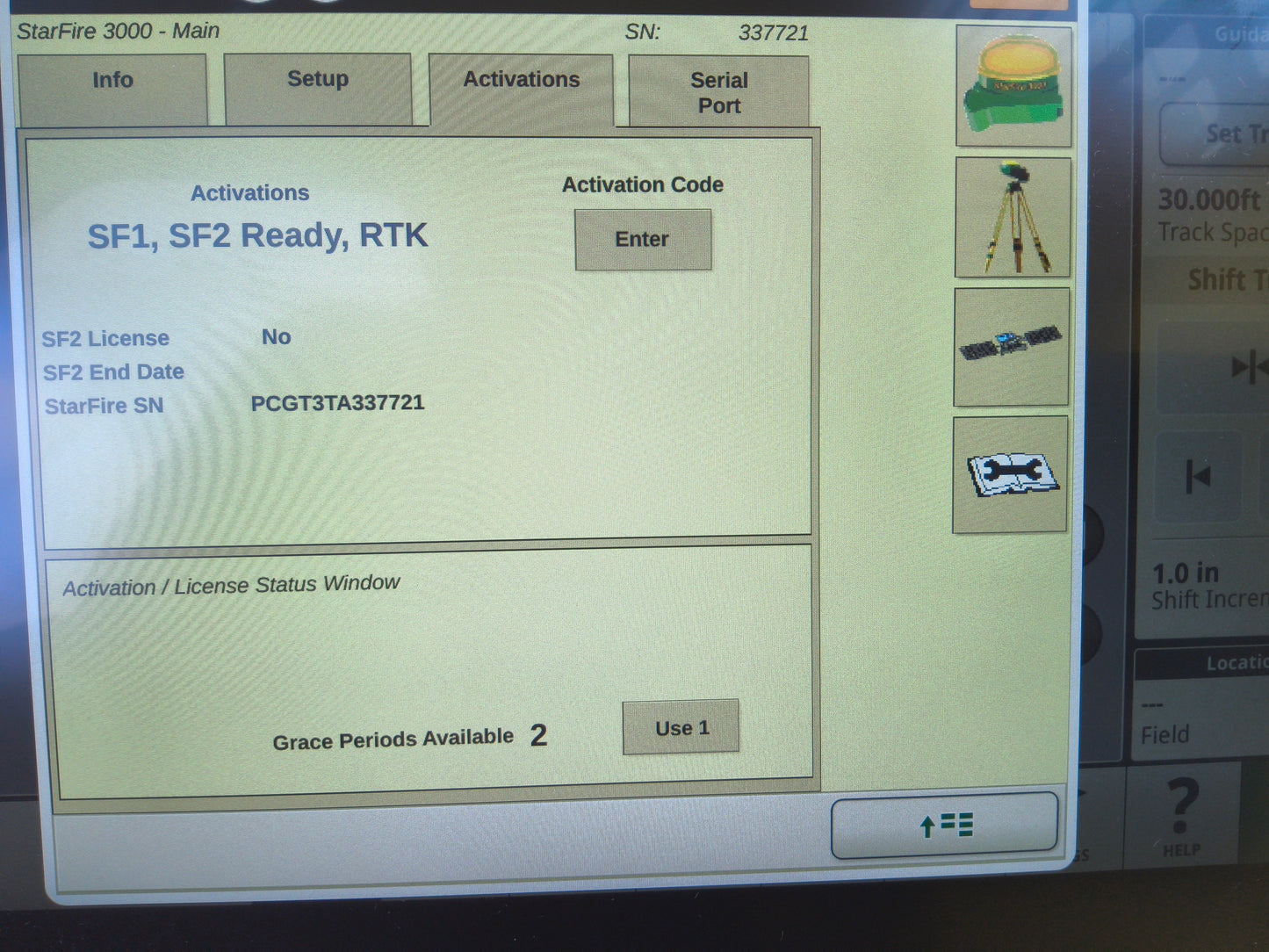
Task: Click the Activation / License Status Window heading
Action: click(231, 585)
